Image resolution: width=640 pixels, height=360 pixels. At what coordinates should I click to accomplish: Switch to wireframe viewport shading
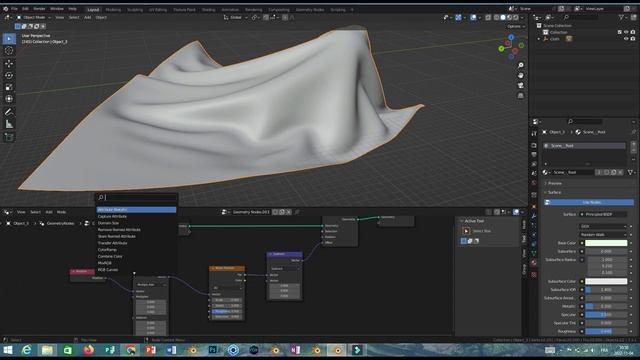pyautogui.click(x=497, y=18)
